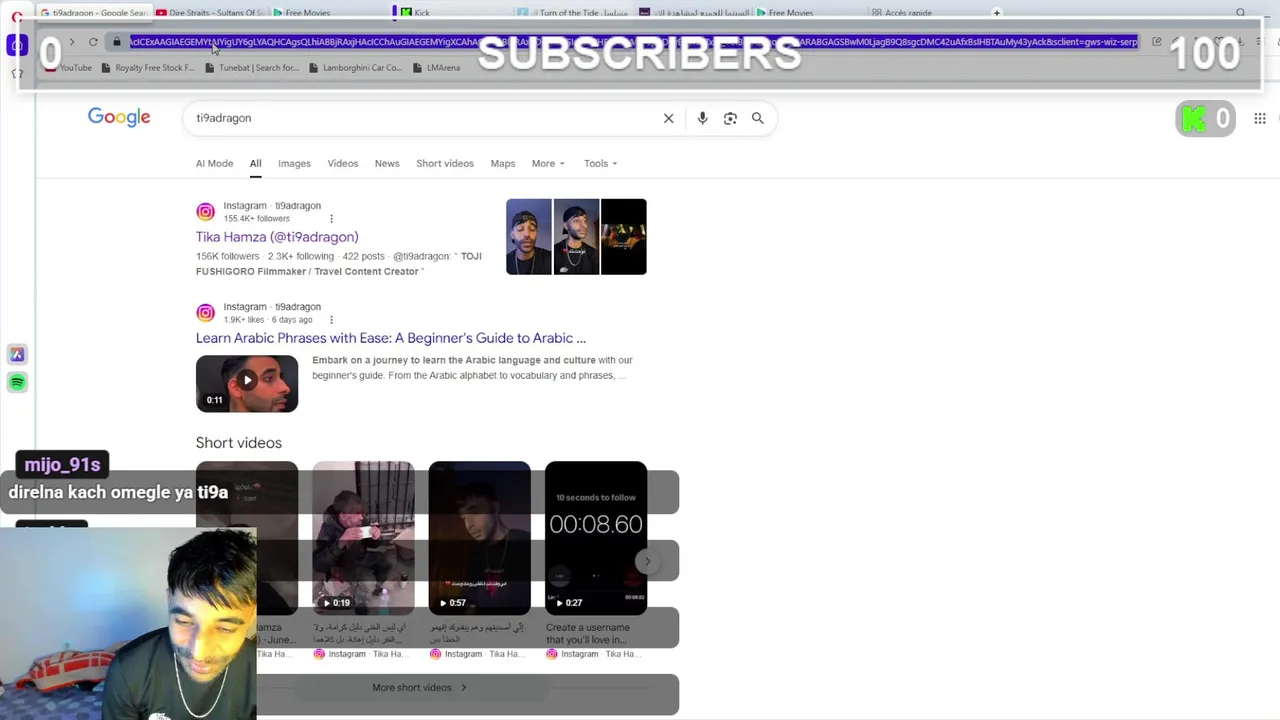The image size is (1280, 720).
Task: Switch to Videos results tab
Action: coord(342,163)
